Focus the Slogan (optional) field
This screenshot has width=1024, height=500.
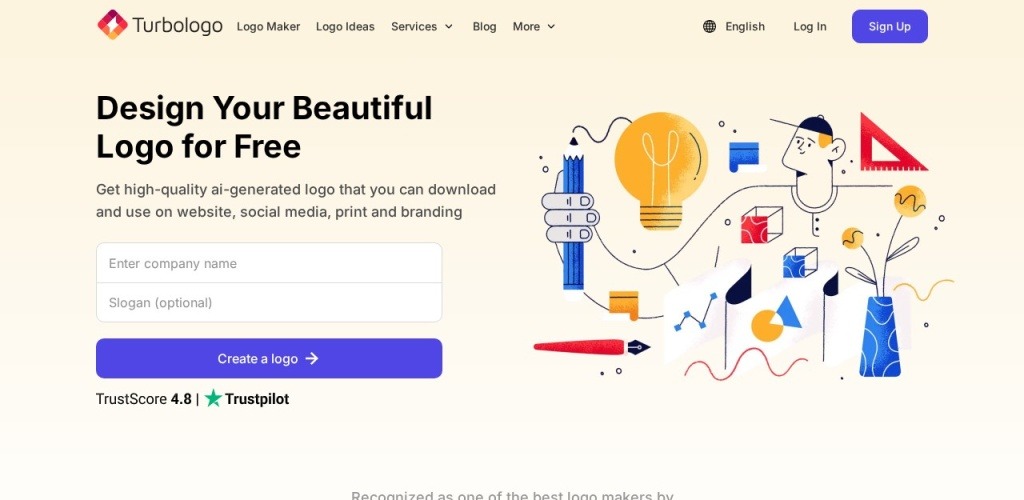(x=269, y=302)
